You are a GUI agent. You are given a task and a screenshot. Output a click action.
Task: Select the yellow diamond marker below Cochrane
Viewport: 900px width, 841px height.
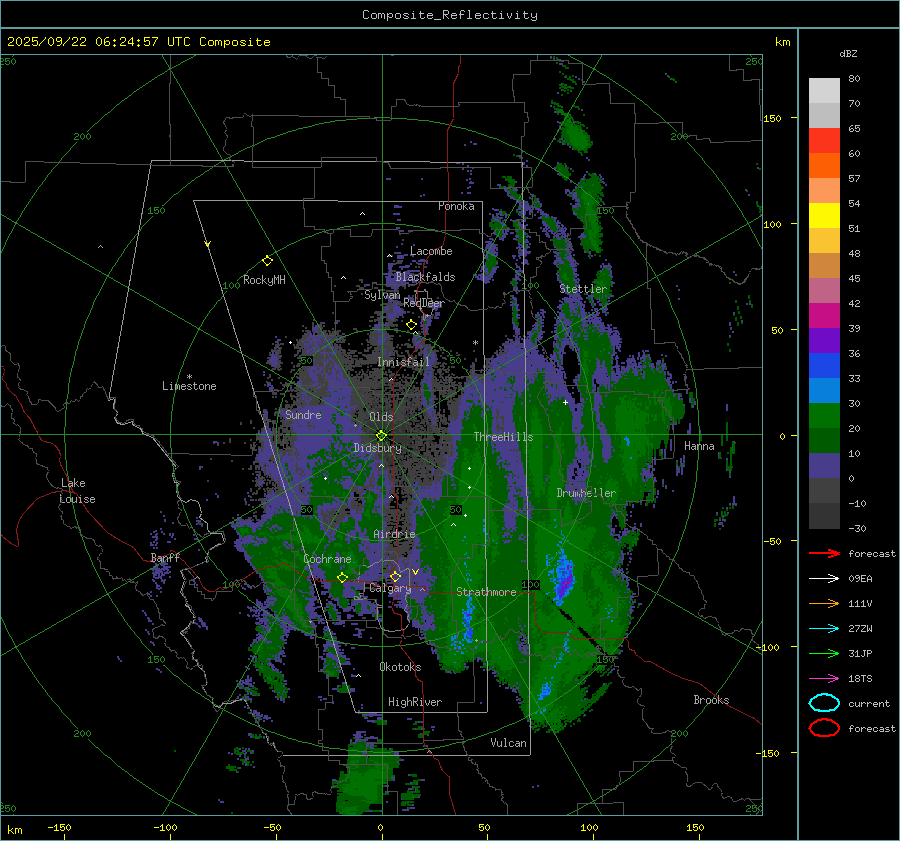tap(342, 577)
